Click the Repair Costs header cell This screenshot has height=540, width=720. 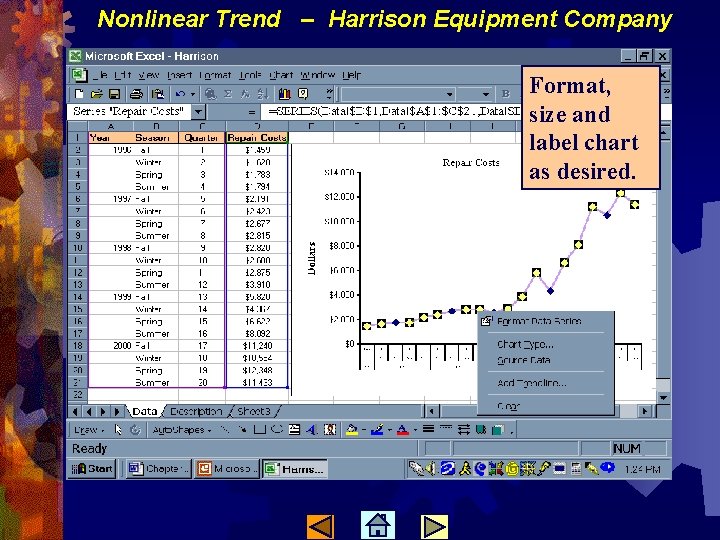pyautogui.click(x=257, y=138)
